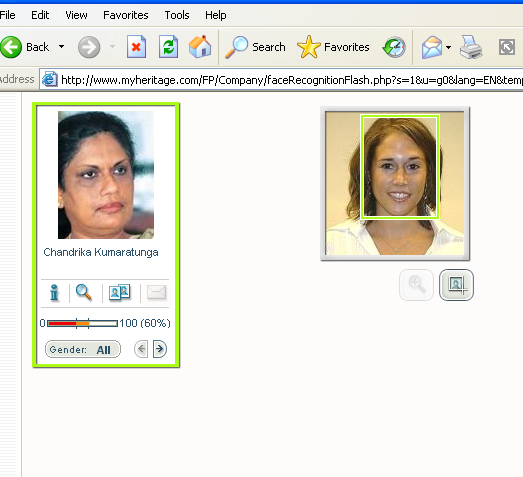Click the Search toolbar button
Viewport: 523px width, 477px height.
pyautogui.click(x=255, y=47)
